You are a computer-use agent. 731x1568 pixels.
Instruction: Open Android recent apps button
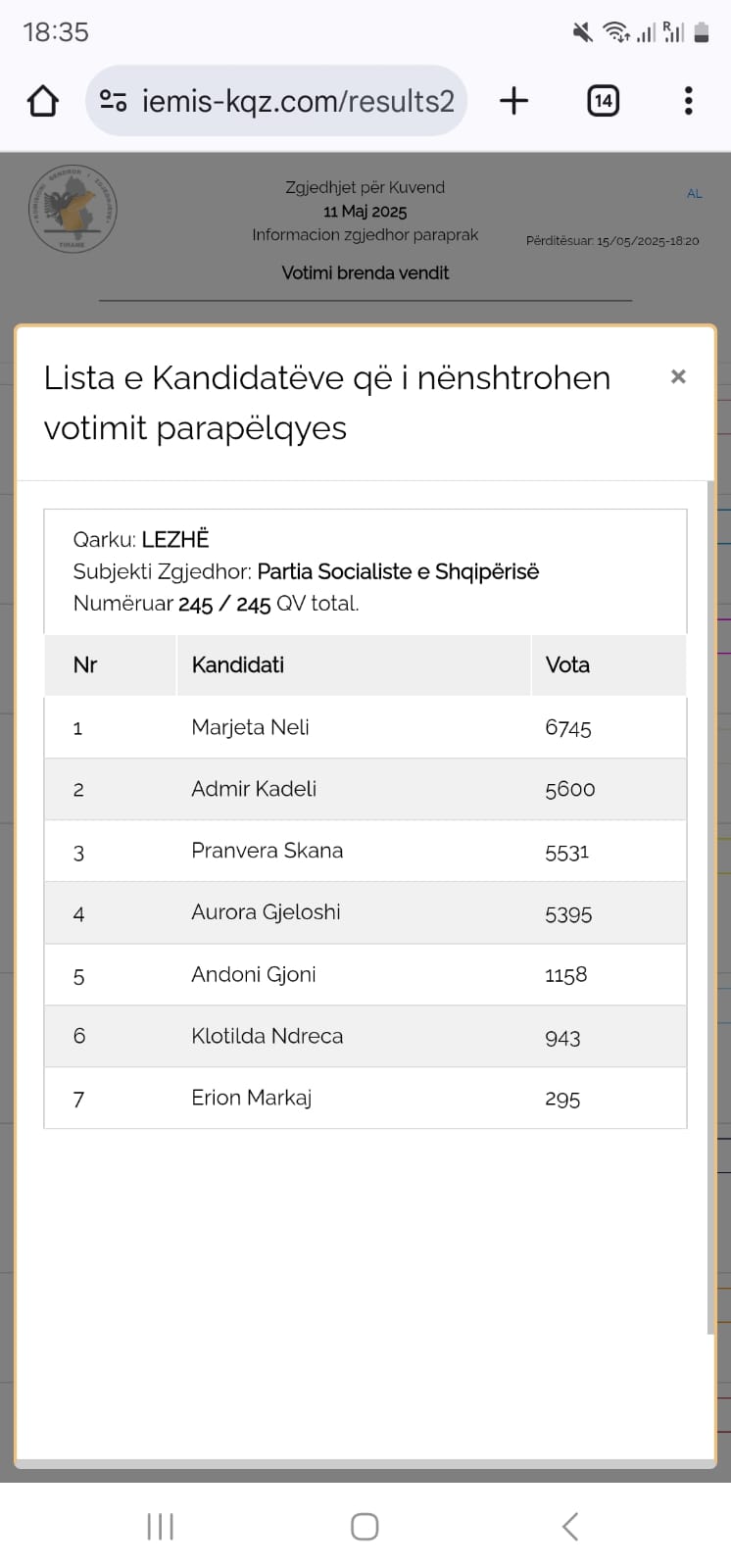point(160,1526)
